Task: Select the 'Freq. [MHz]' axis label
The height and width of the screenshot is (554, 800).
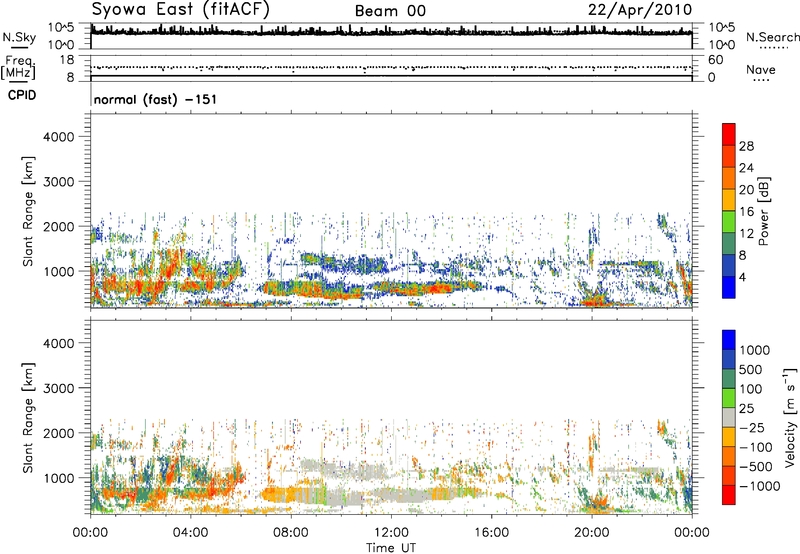Action: (x=18, y=68)
